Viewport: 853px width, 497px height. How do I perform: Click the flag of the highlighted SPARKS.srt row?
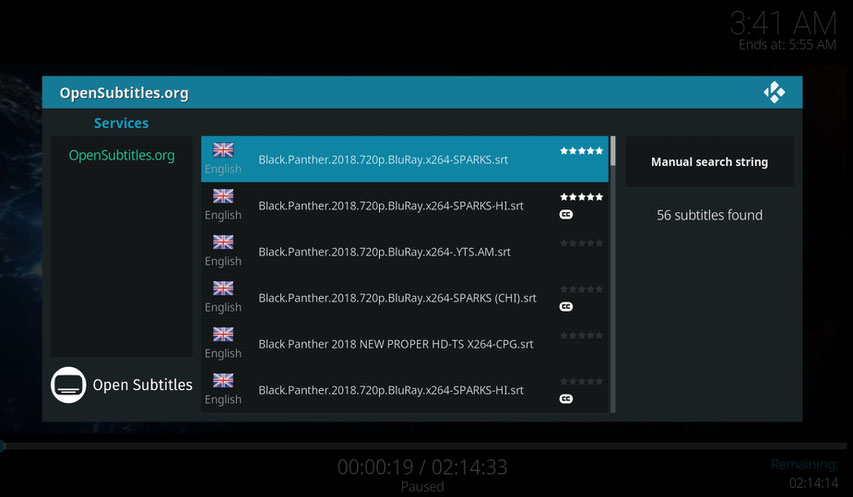pyautogui.click(x=223, y=150)
